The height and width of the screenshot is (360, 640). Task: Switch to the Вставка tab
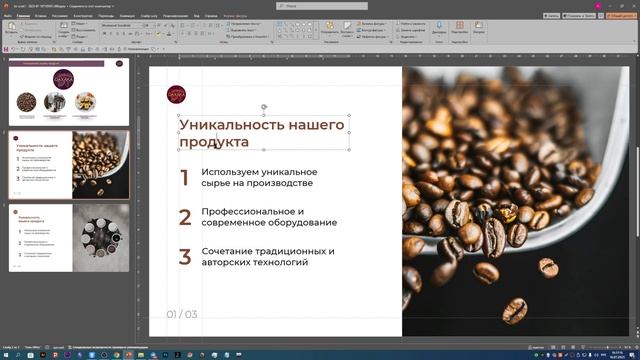[40, 16]
